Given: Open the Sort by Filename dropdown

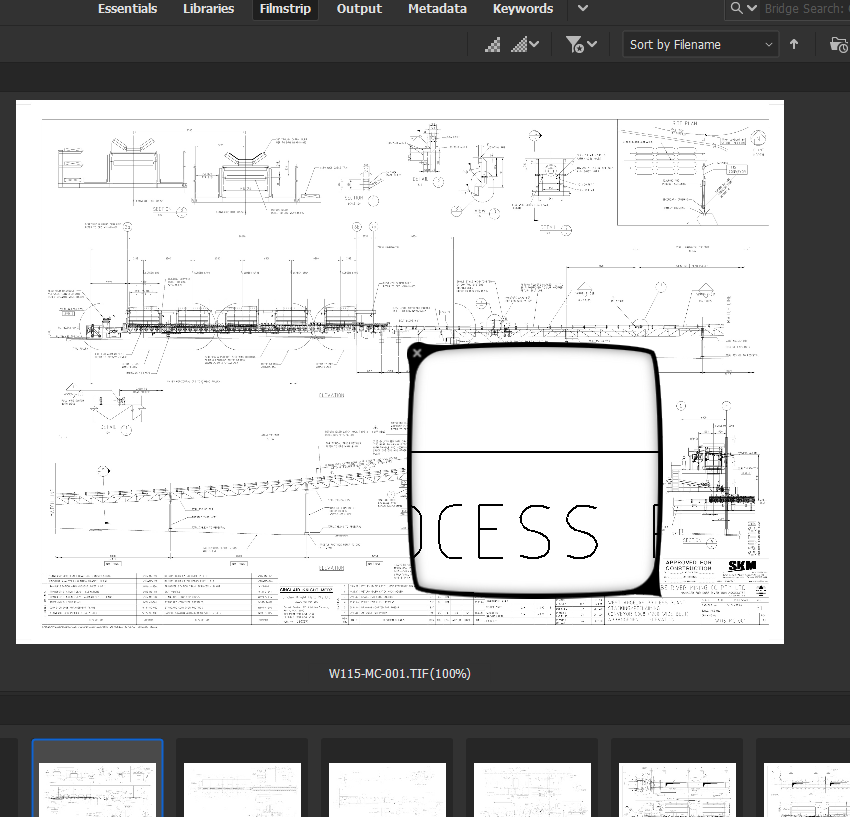Looking at the screenshot, I should [x=700, y=44].
